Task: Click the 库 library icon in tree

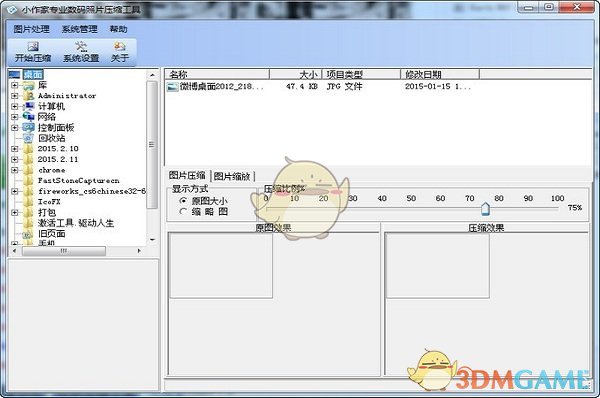Action: tap(28, 85)
